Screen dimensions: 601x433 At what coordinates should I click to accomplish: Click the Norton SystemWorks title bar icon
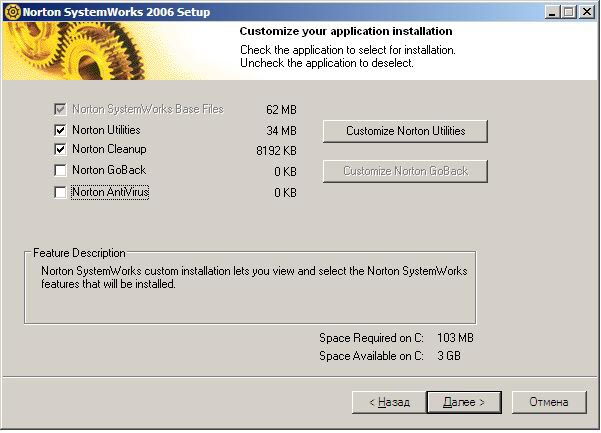tap(12, 12)
